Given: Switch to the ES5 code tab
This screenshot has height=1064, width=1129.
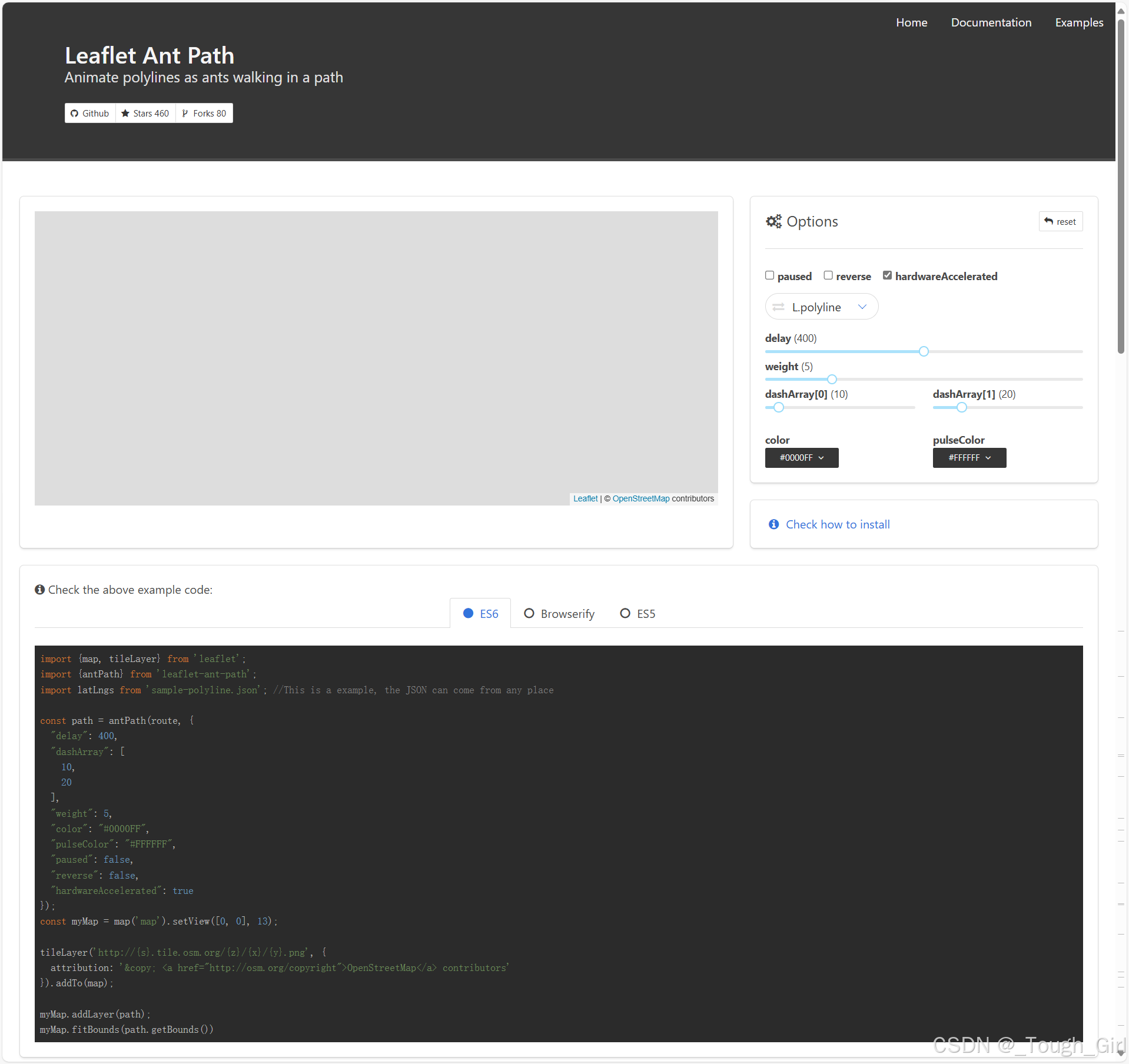Looking at the screenshot, I should (x=637, y=614).
